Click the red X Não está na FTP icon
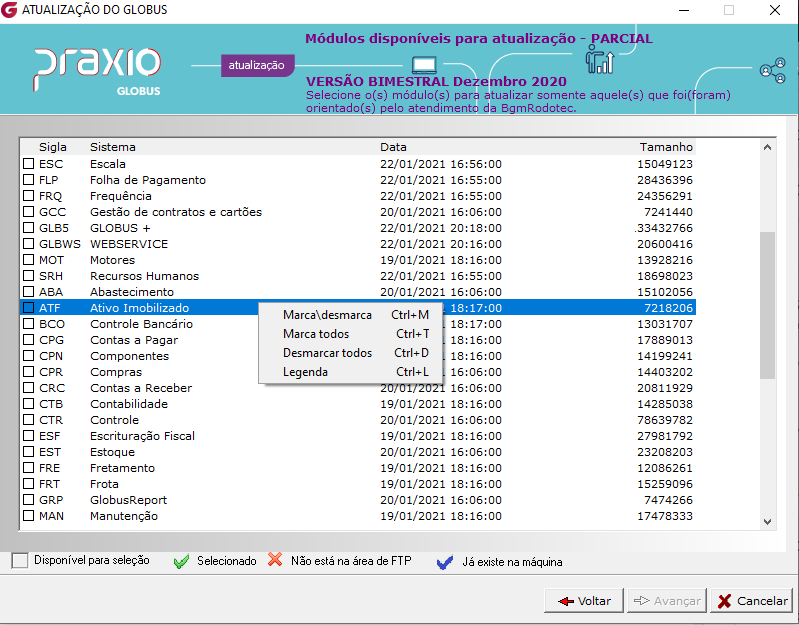799x625 pixels. click(x=275, y=559)
